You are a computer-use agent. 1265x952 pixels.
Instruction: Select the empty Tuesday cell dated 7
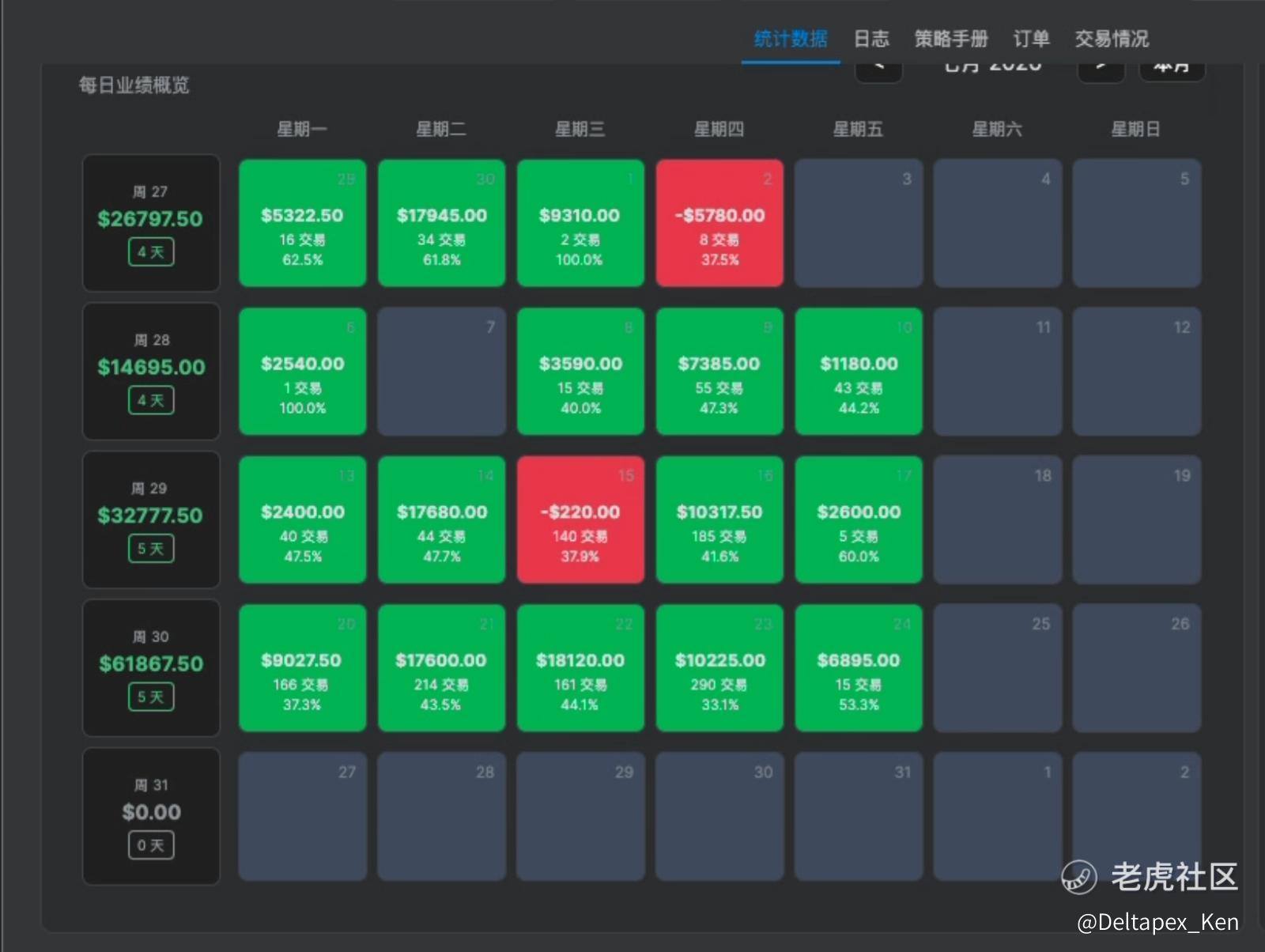pyautogui.click(x=442, y=372)
